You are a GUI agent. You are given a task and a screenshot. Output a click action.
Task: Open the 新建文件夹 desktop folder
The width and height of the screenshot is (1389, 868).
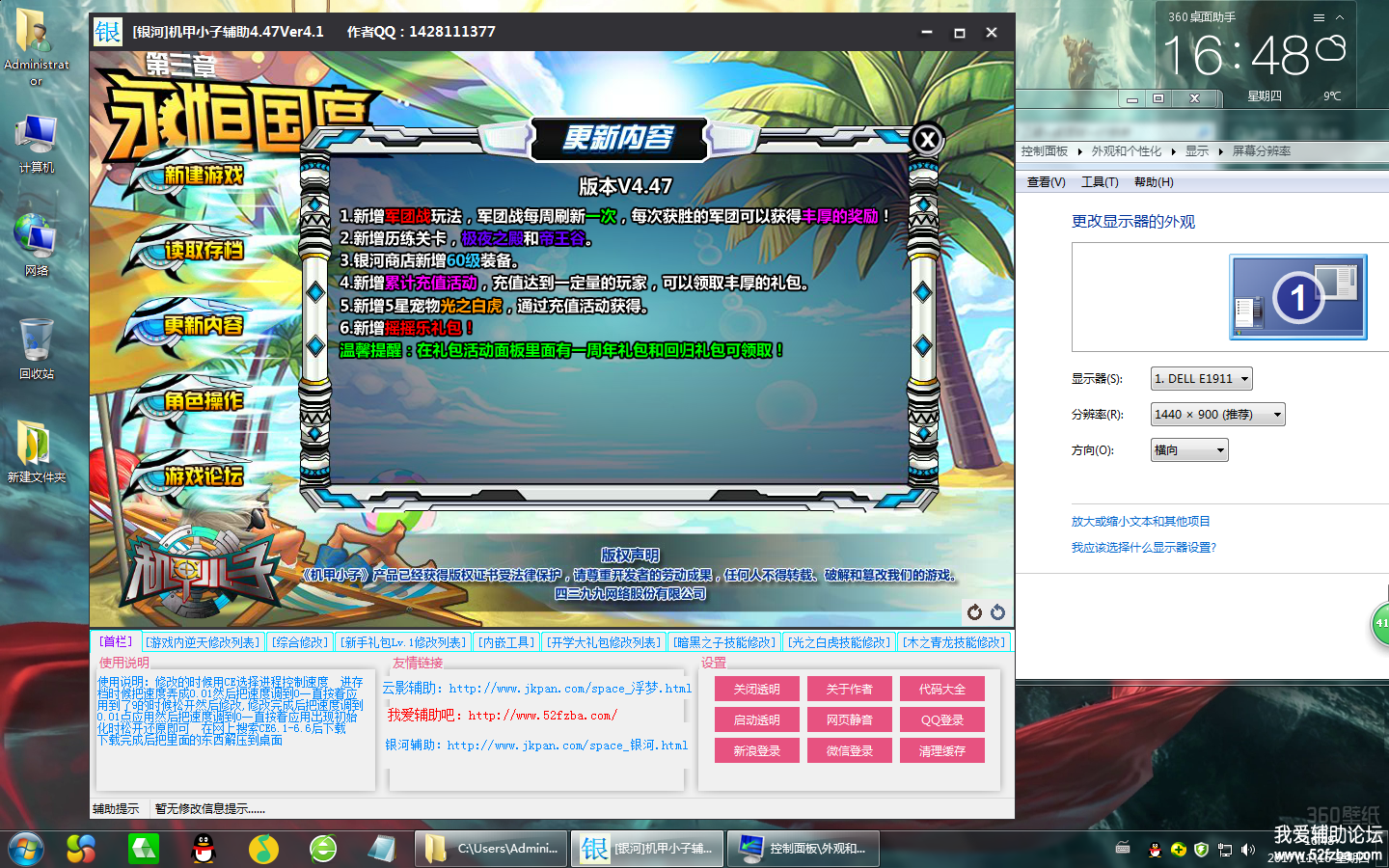pos(36,451)
